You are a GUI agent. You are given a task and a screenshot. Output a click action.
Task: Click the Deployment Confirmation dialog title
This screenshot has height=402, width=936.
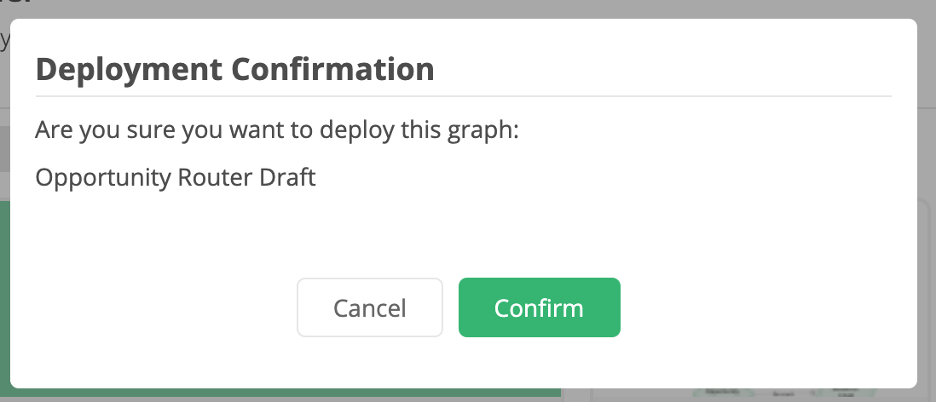[x=235, y=69]
